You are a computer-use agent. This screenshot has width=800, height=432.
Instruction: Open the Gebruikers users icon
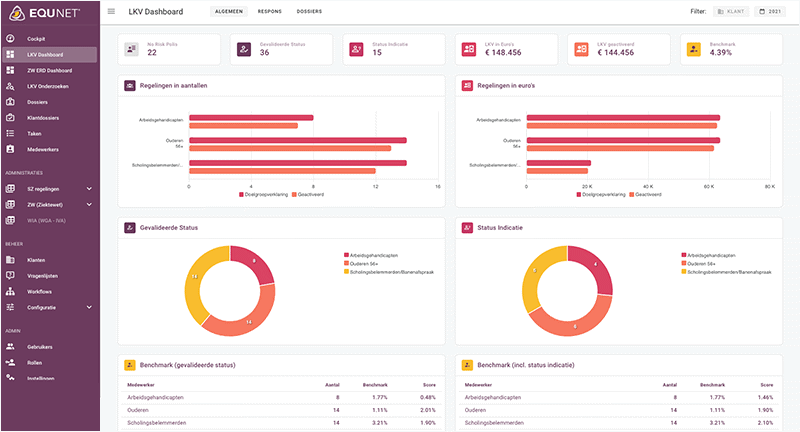click(10, 347)
